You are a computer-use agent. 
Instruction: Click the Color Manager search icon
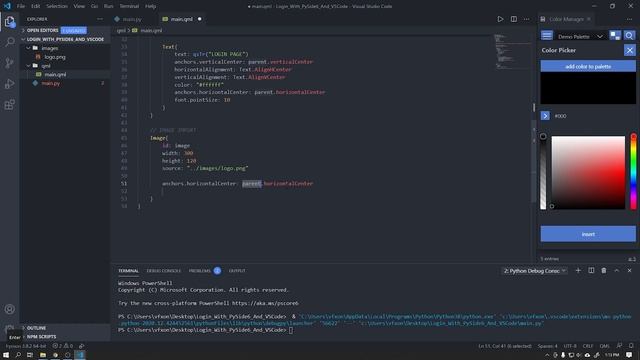pos(629,36)
